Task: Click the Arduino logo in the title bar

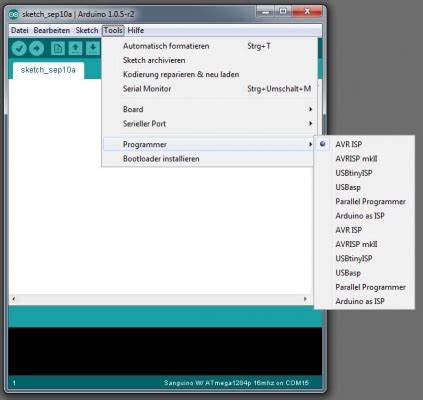Action: click(14, 14)
